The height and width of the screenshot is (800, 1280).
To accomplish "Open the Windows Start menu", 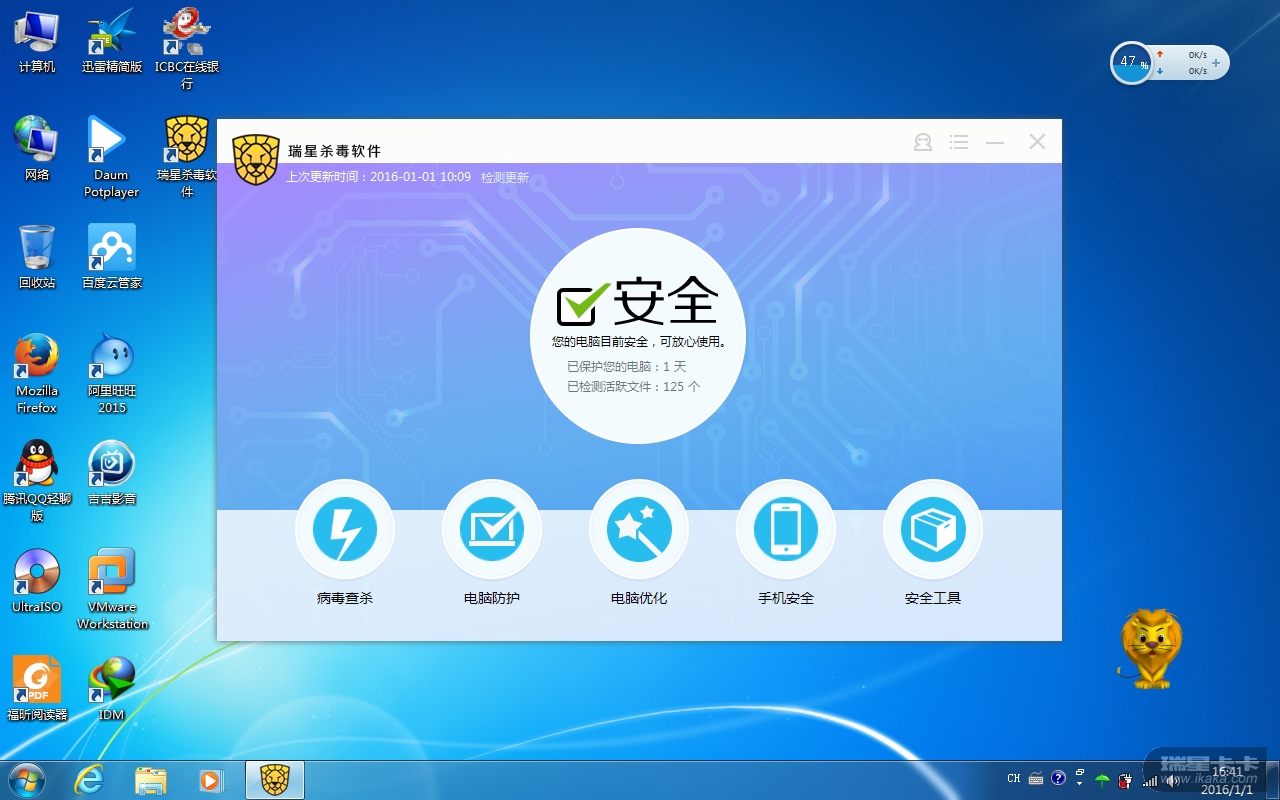I will point(26,780).
